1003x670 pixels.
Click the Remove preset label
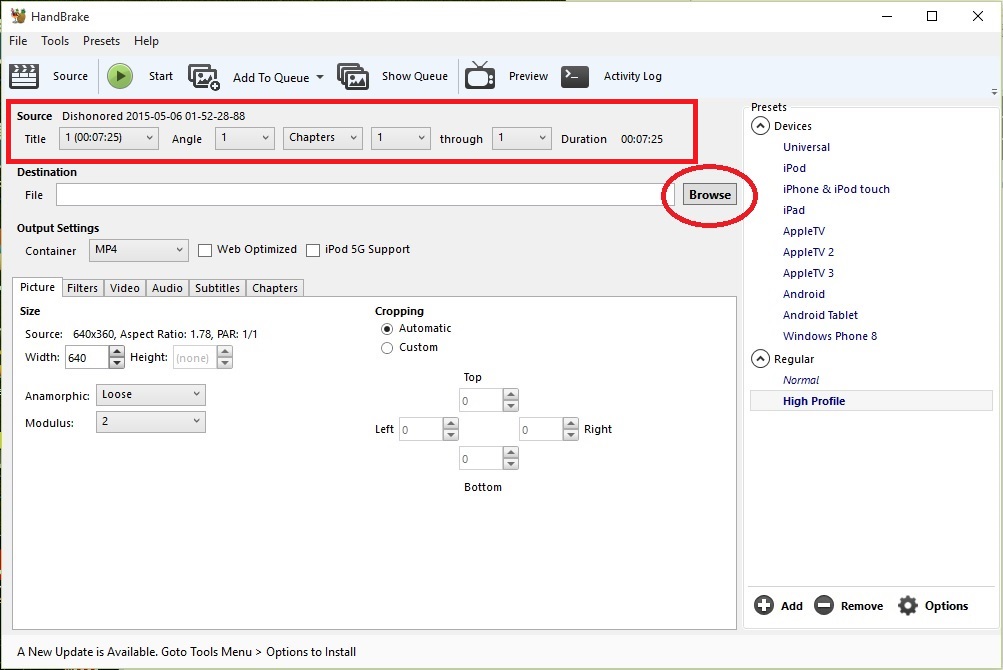click(862, 606)
